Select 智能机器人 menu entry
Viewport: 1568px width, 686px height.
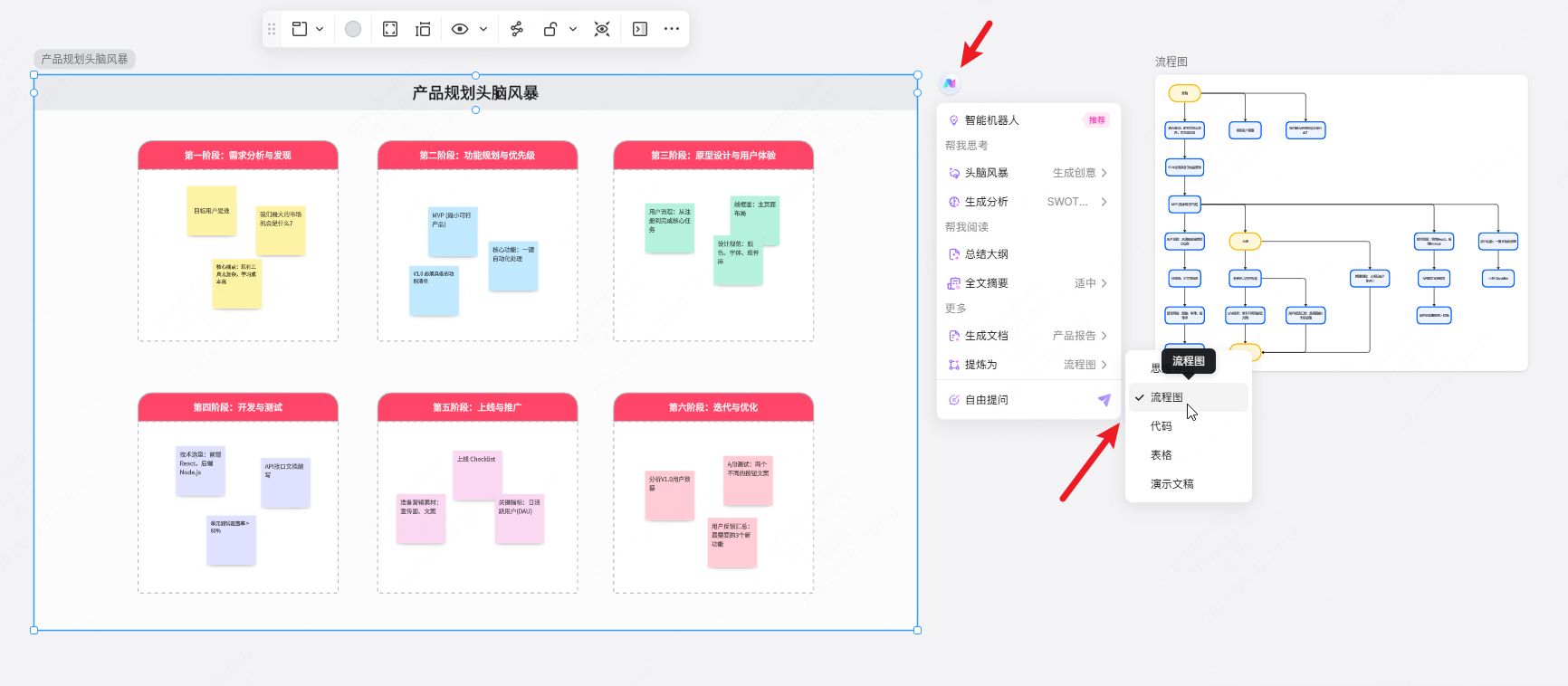click(x=1028, y=120)
